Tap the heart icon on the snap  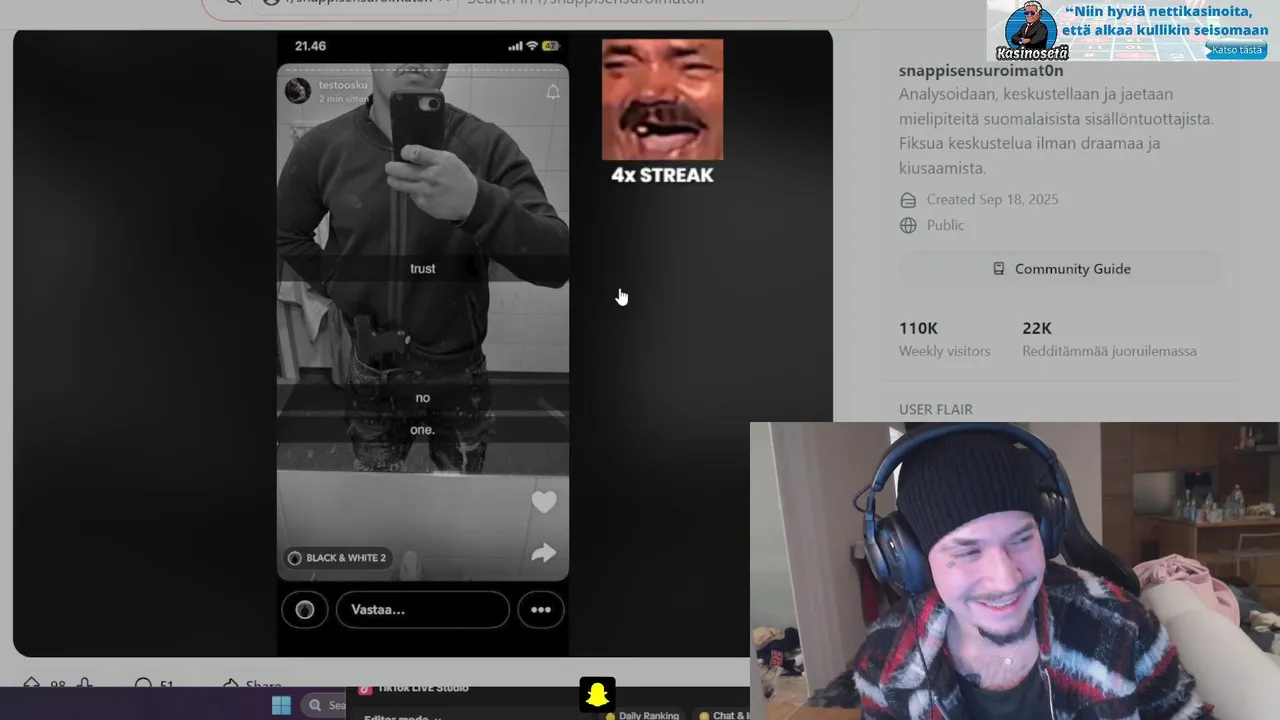point(543,502)
